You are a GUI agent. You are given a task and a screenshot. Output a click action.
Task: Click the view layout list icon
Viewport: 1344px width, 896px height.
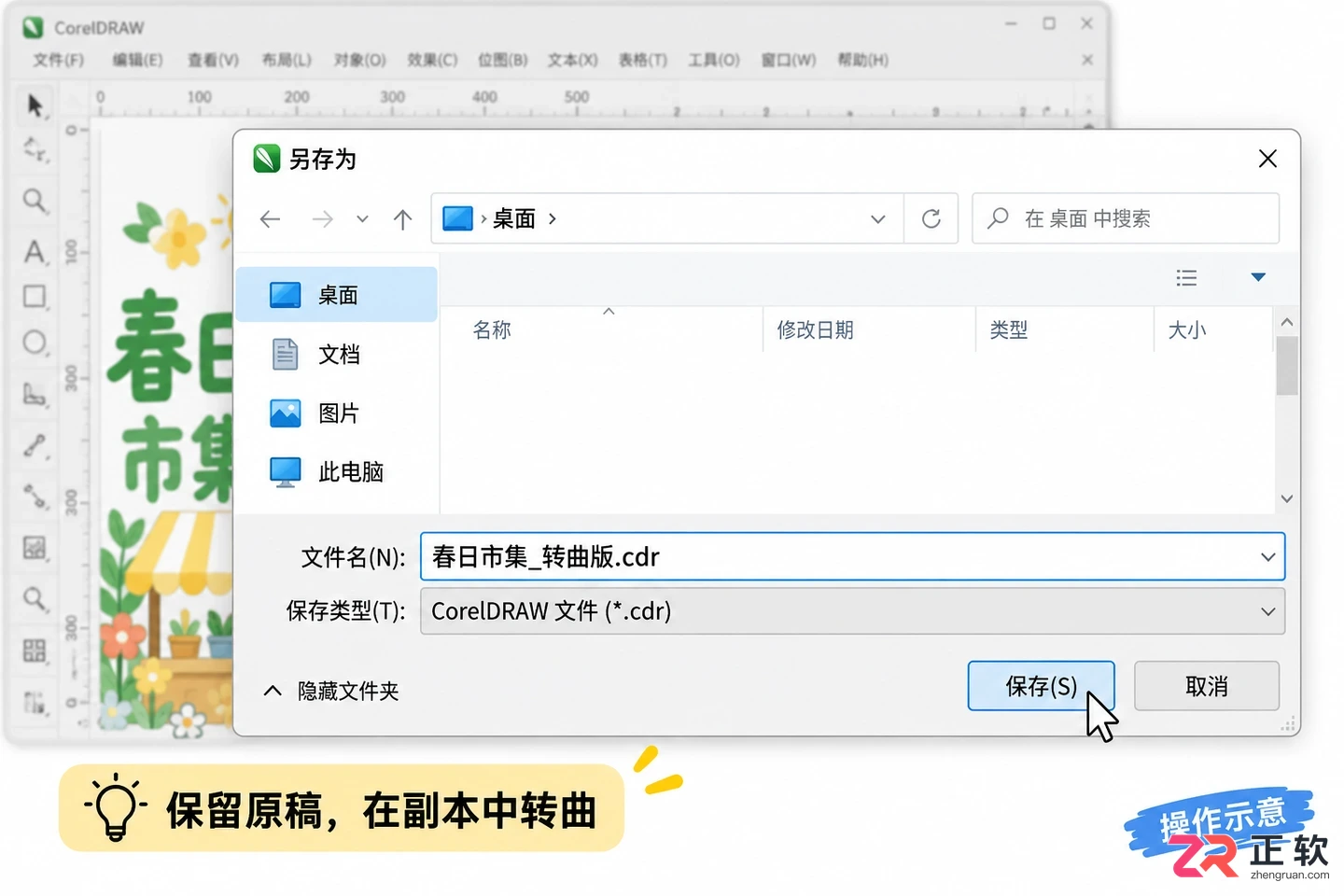[x=1186, y=277]
